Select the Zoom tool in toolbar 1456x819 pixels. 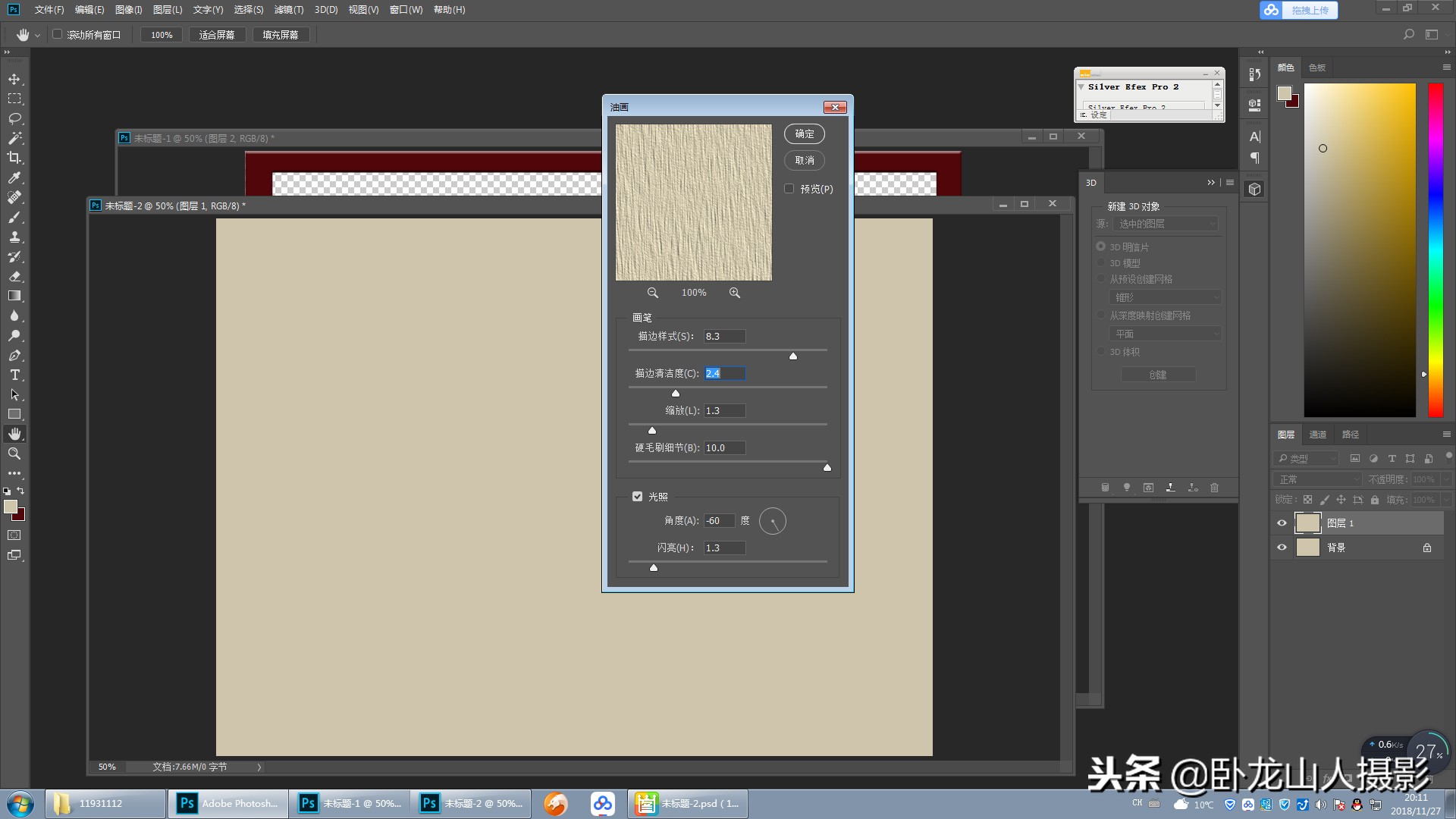(x=14, y=453)
